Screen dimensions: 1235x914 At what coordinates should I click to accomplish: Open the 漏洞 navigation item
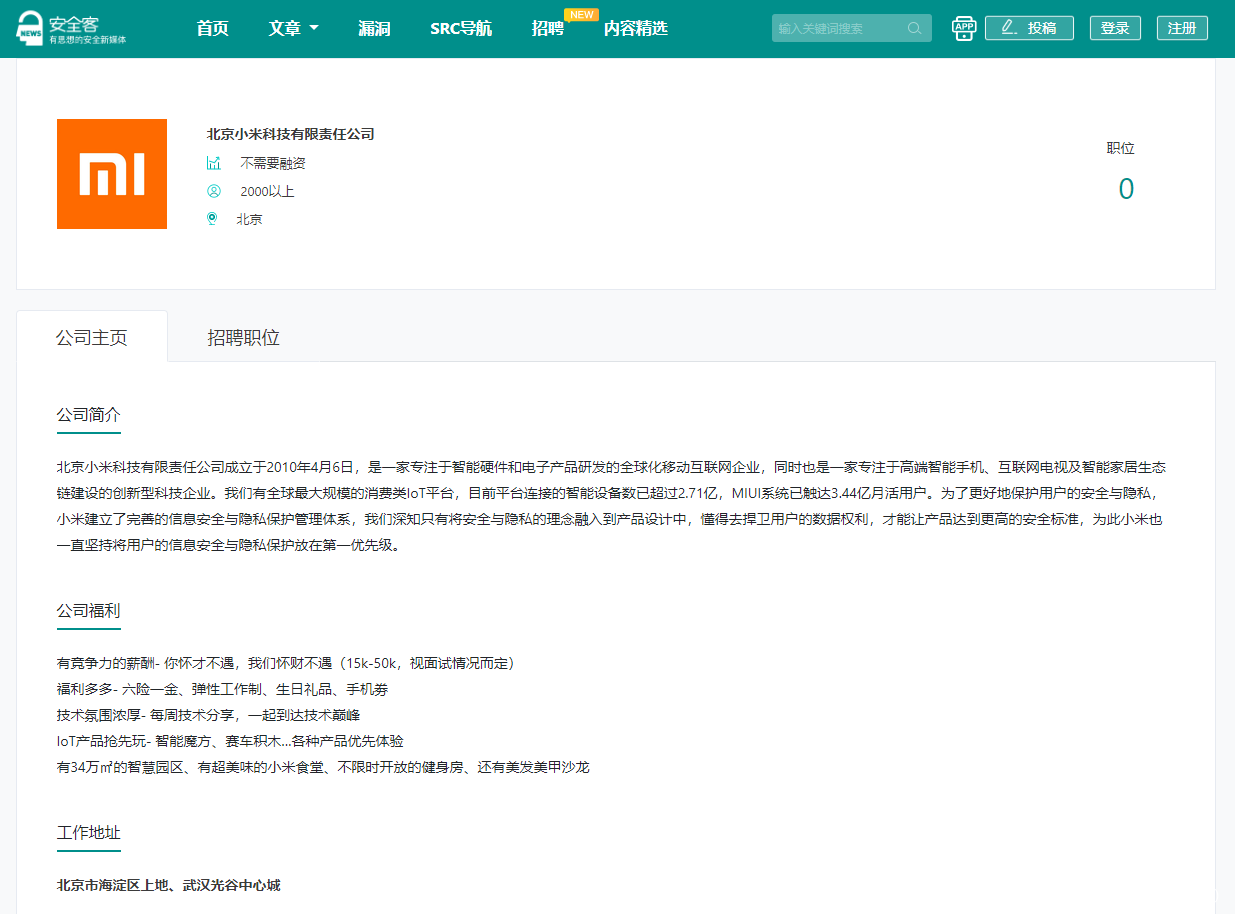374,28
